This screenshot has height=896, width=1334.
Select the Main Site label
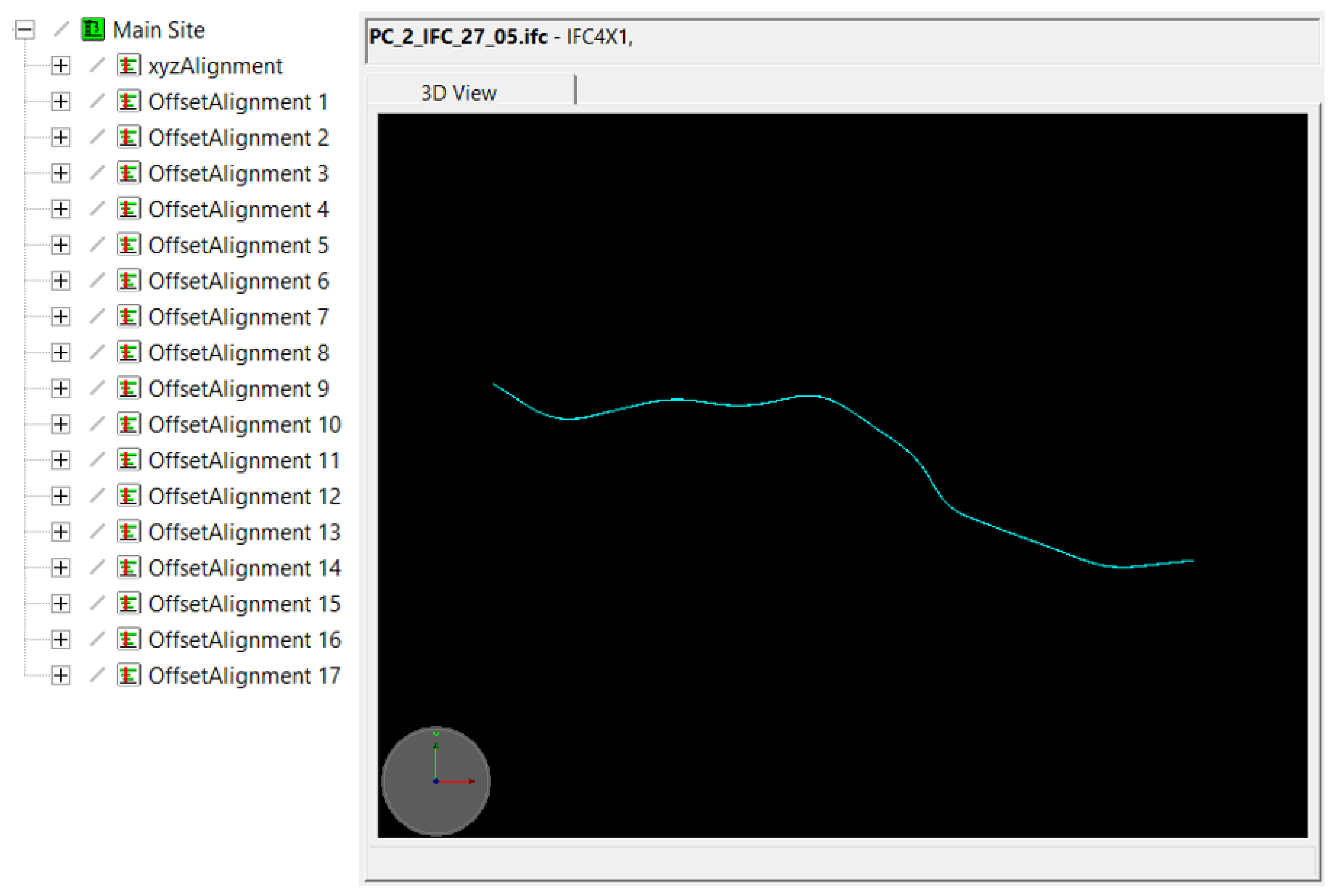point(158,30)
